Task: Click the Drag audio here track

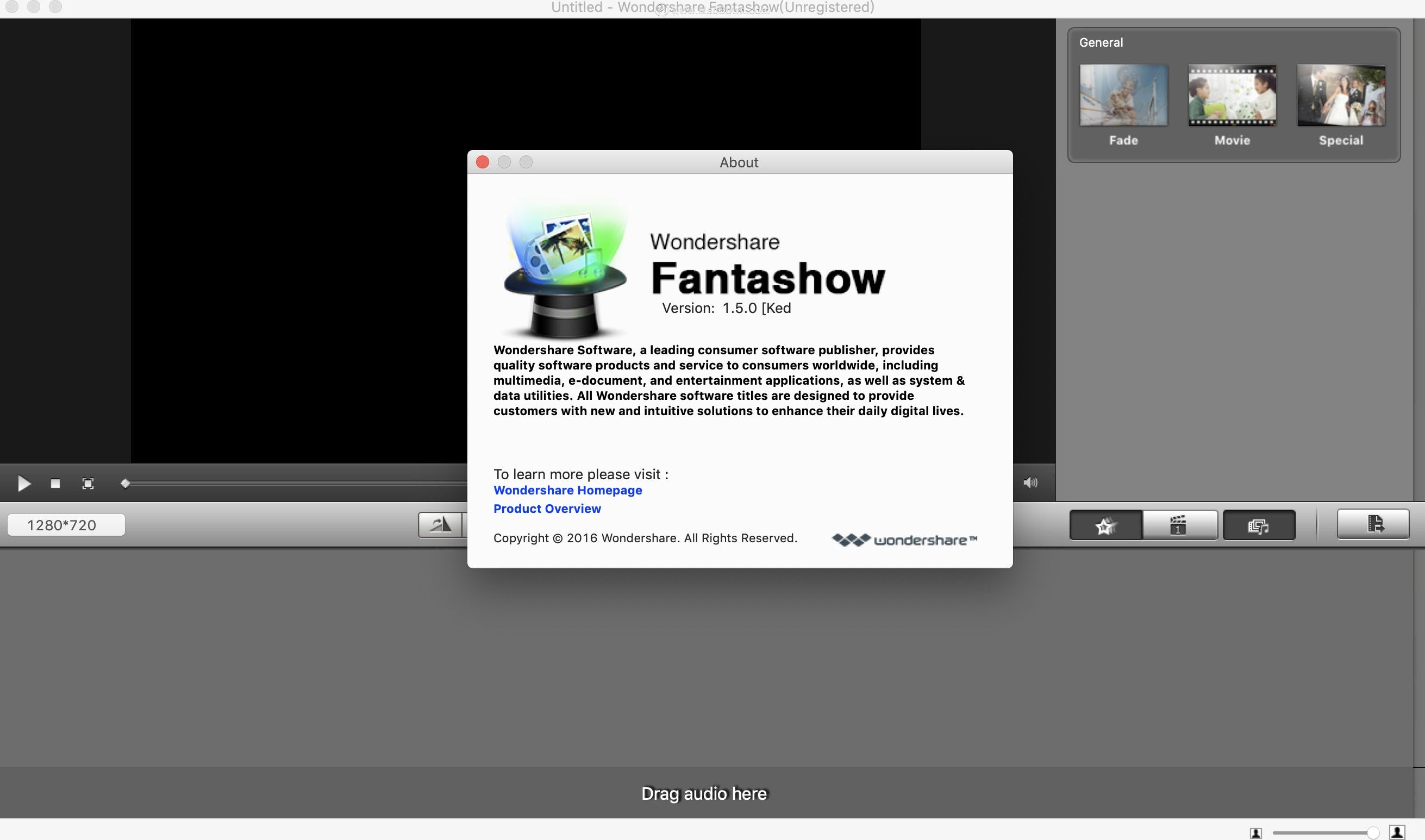Action: [704, 793]
